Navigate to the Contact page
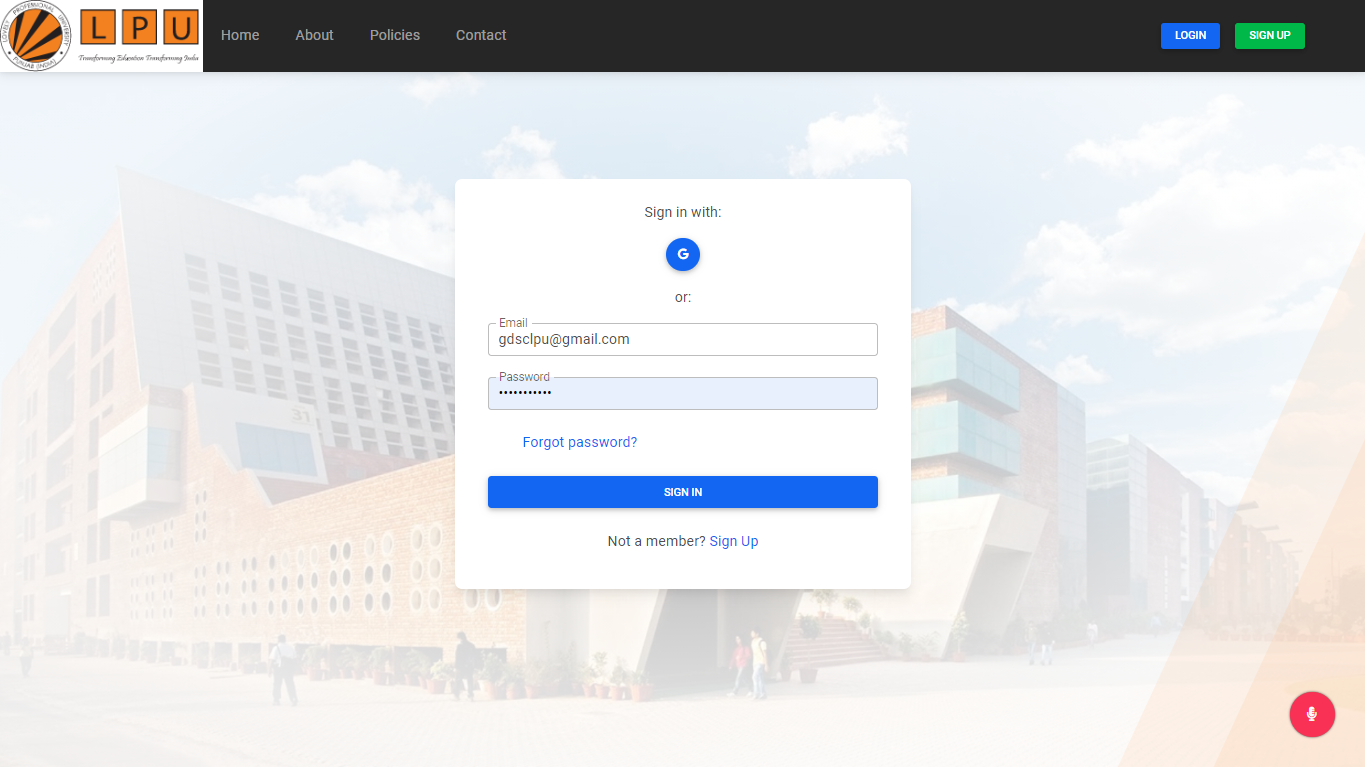The image size is (1365, 767). coord(481,35)
